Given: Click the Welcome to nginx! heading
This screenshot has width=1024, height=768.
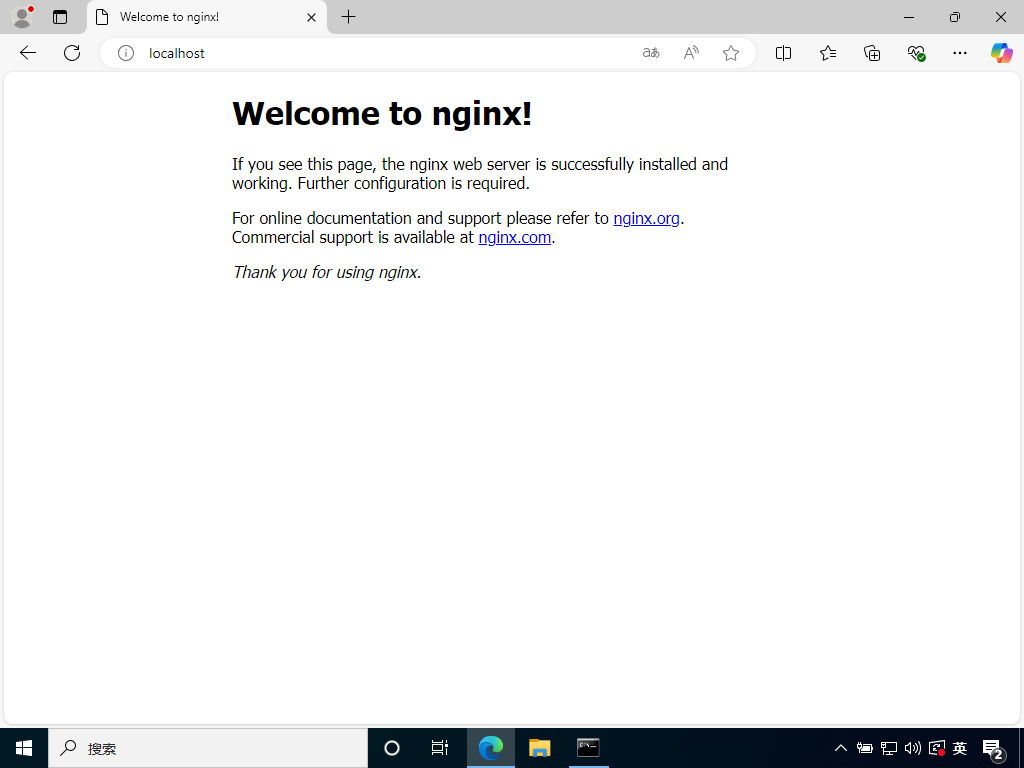Looking at the screenshot, I should click(x=382, y=114).
